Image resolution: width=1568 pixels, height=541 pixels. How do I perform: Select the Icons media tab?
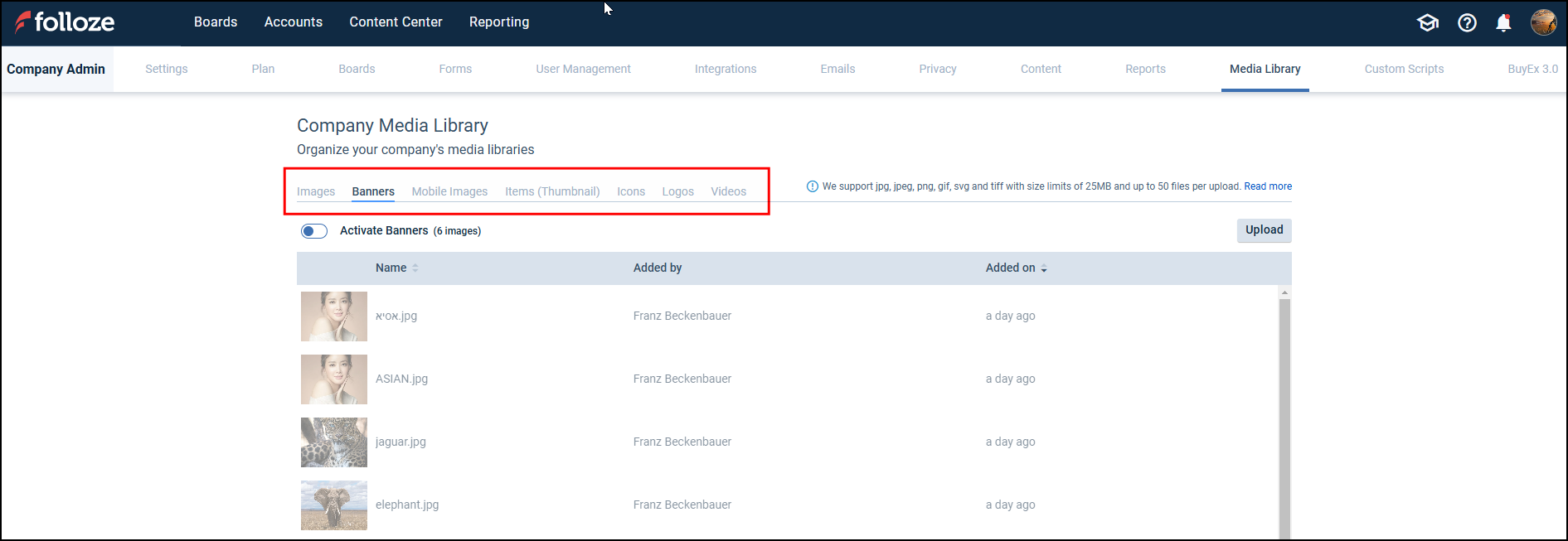click(x=630, y=191)
